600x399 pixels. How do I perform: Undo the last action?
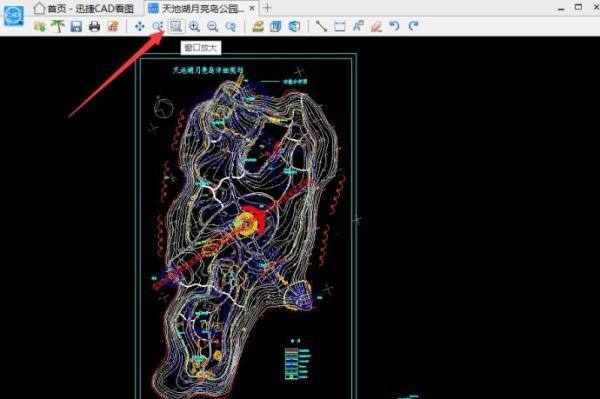coord(395,26)
